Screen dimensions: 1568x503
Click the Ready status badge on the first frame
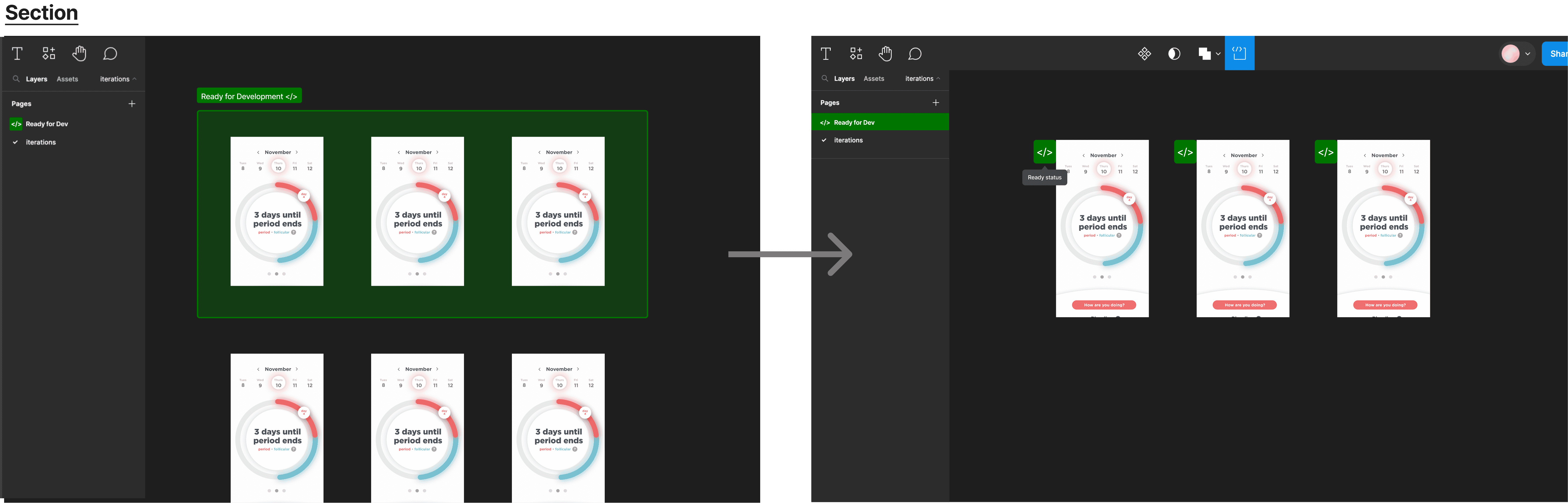coord(1045,152)
